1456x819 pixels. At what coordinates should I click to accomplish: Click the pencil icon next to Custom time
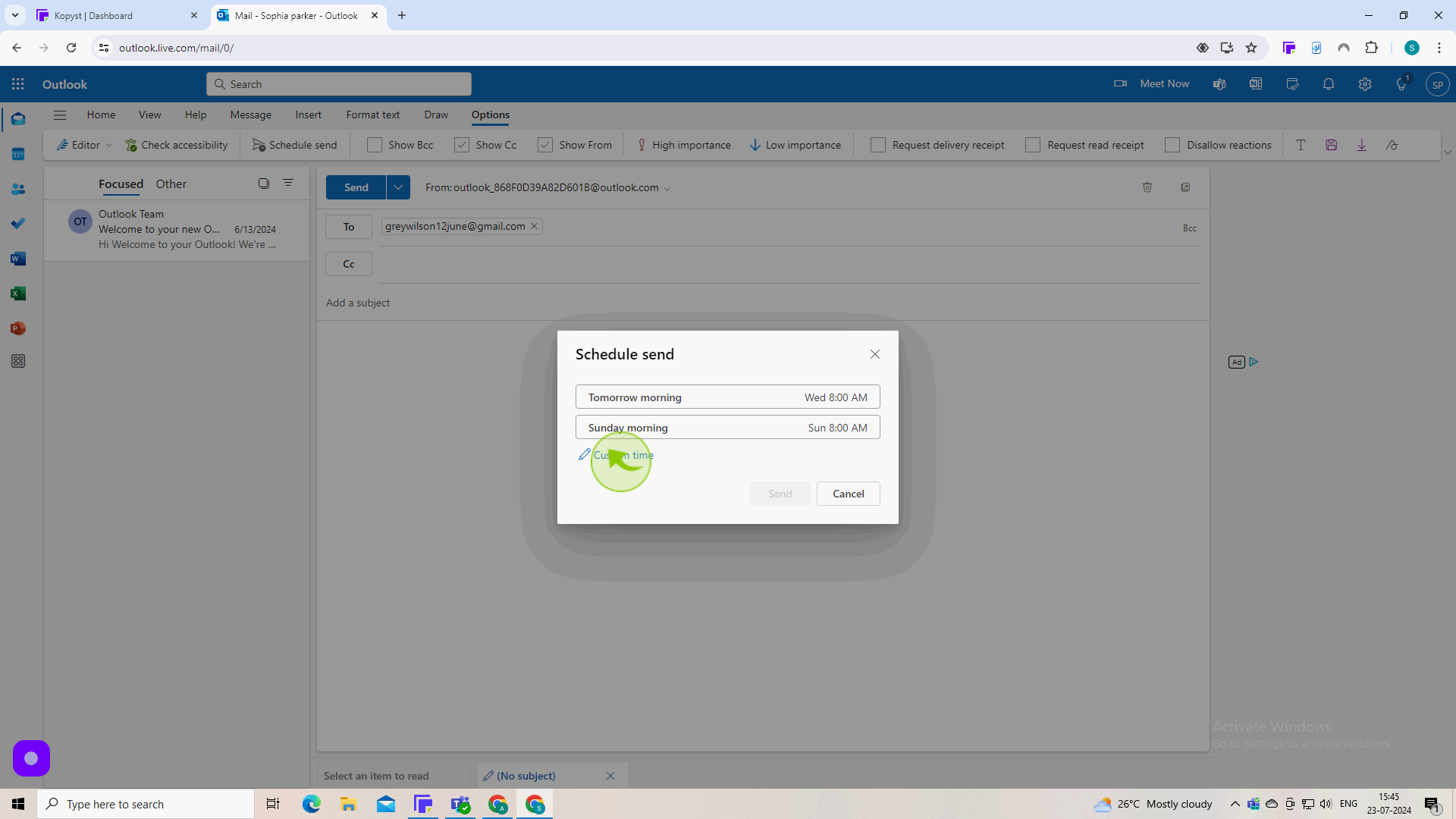pyautogui.click(x=584, y=454)
